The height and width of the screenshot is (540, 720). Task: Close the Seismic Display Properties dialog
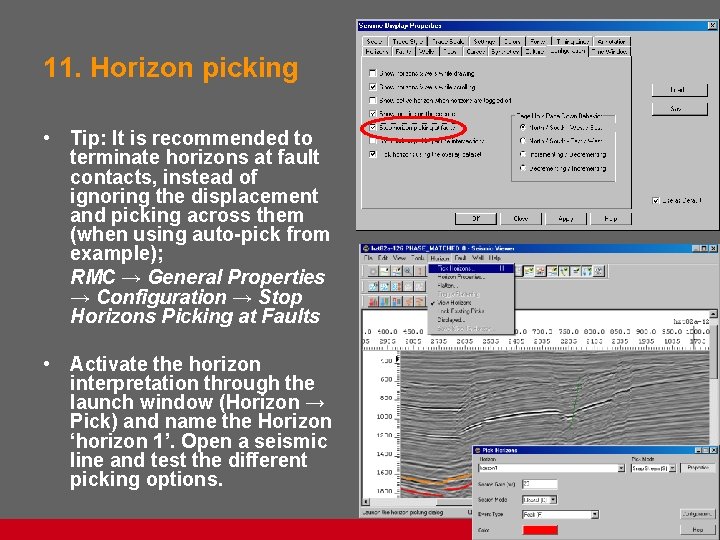pyautogui.click(x=712, y=26)
